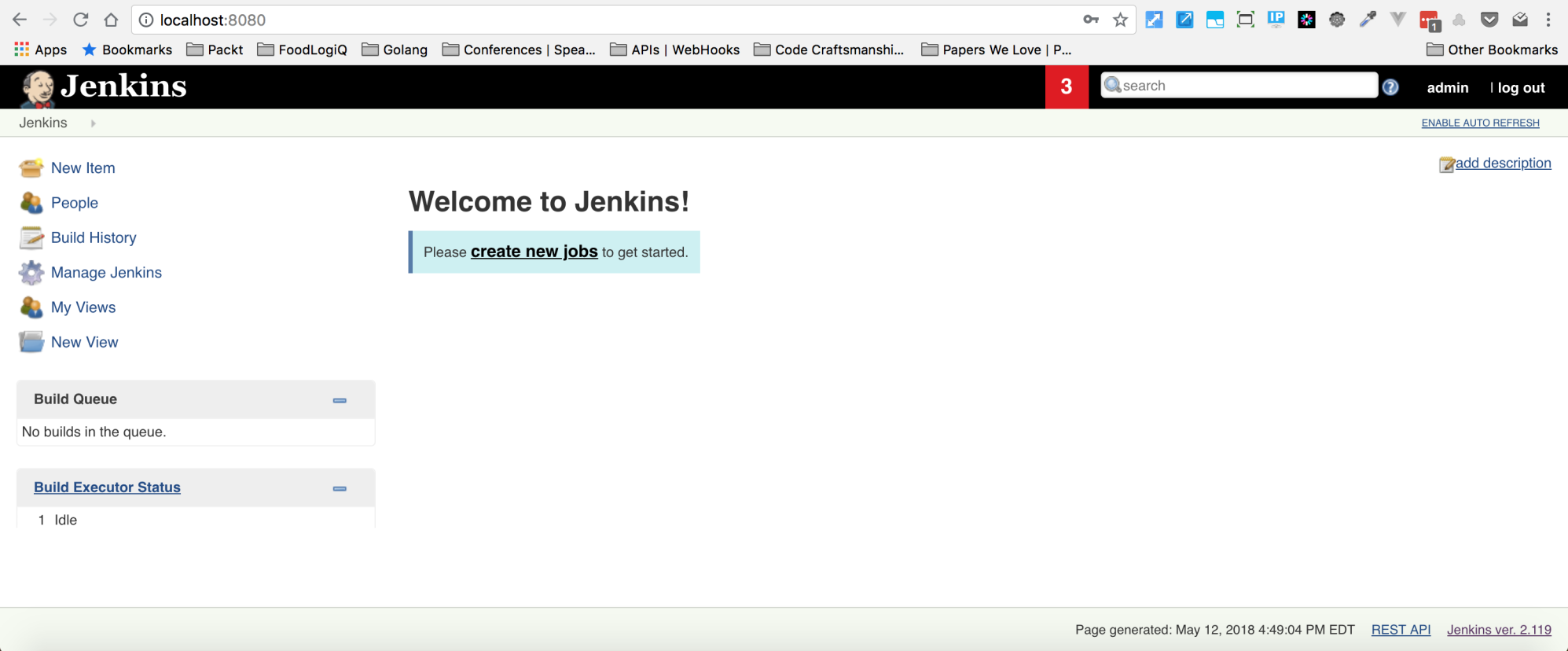Open Papers We Love bookmarks folder

click(x=997, y=50)
